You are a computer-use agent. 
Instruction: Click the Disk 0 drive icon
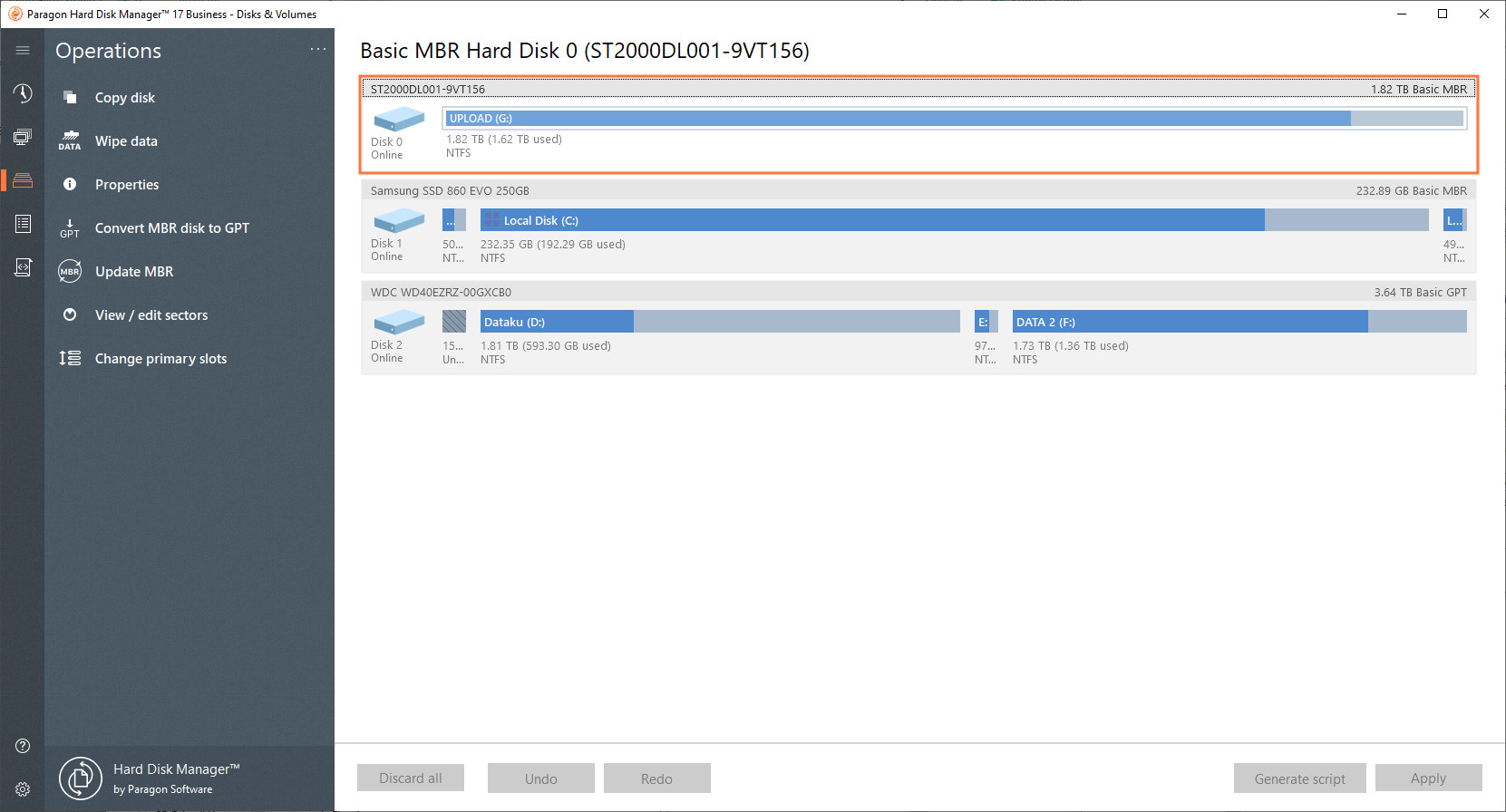tap(398, 120)
